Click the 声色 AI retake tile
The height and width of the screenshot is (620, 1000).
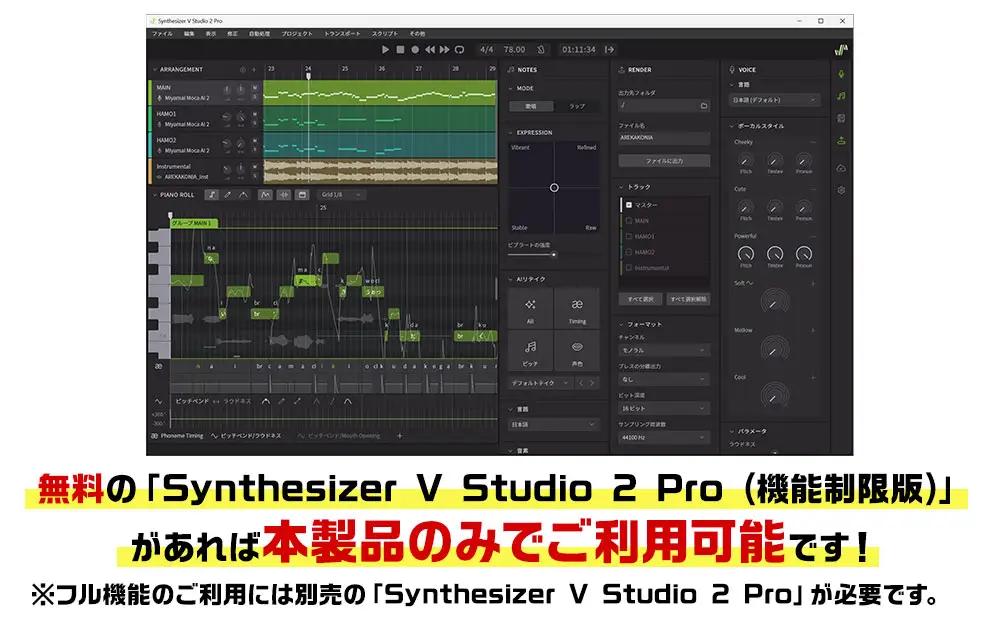[x=577, y=351]
